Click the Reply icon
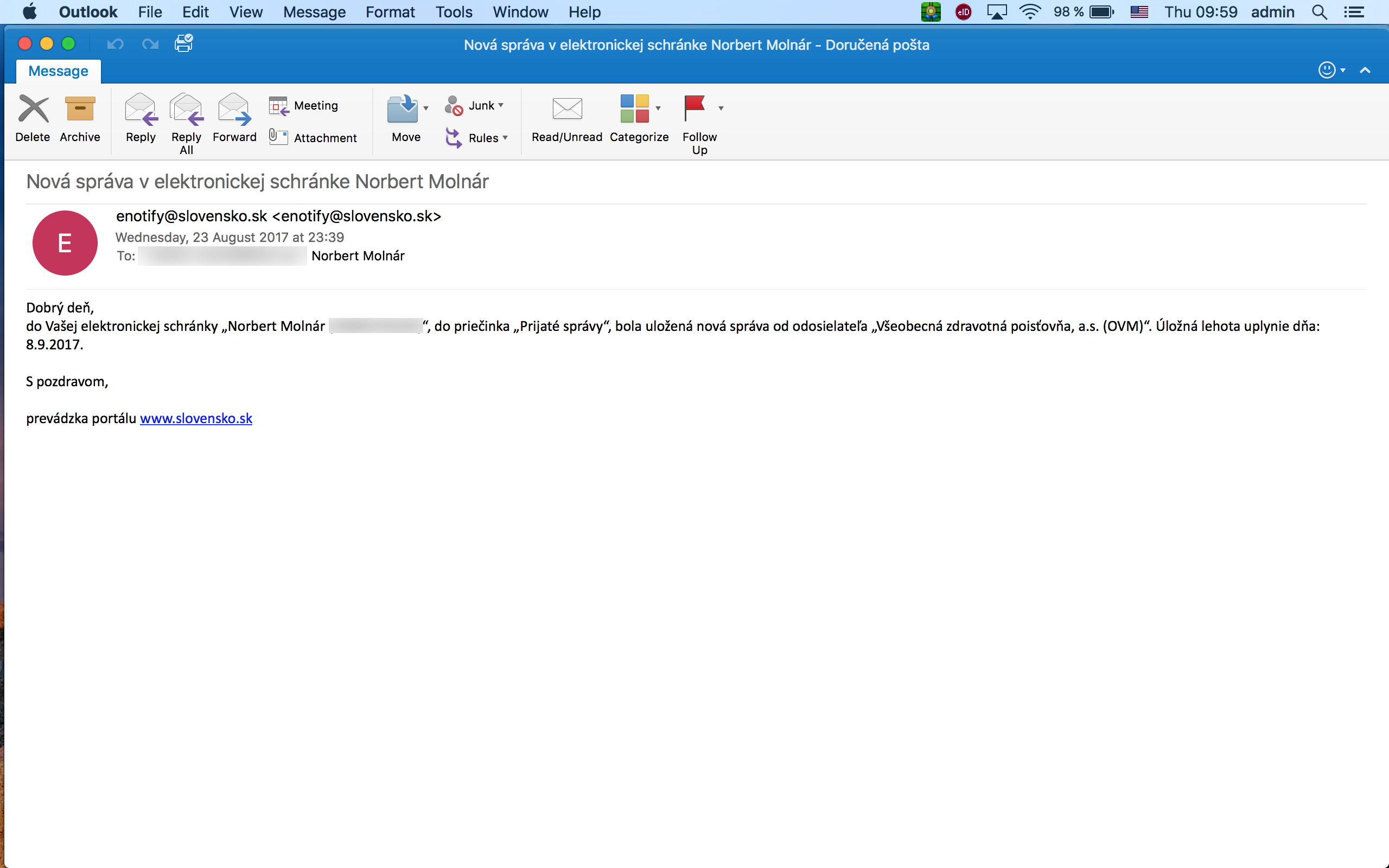 [x=141, y=109]
